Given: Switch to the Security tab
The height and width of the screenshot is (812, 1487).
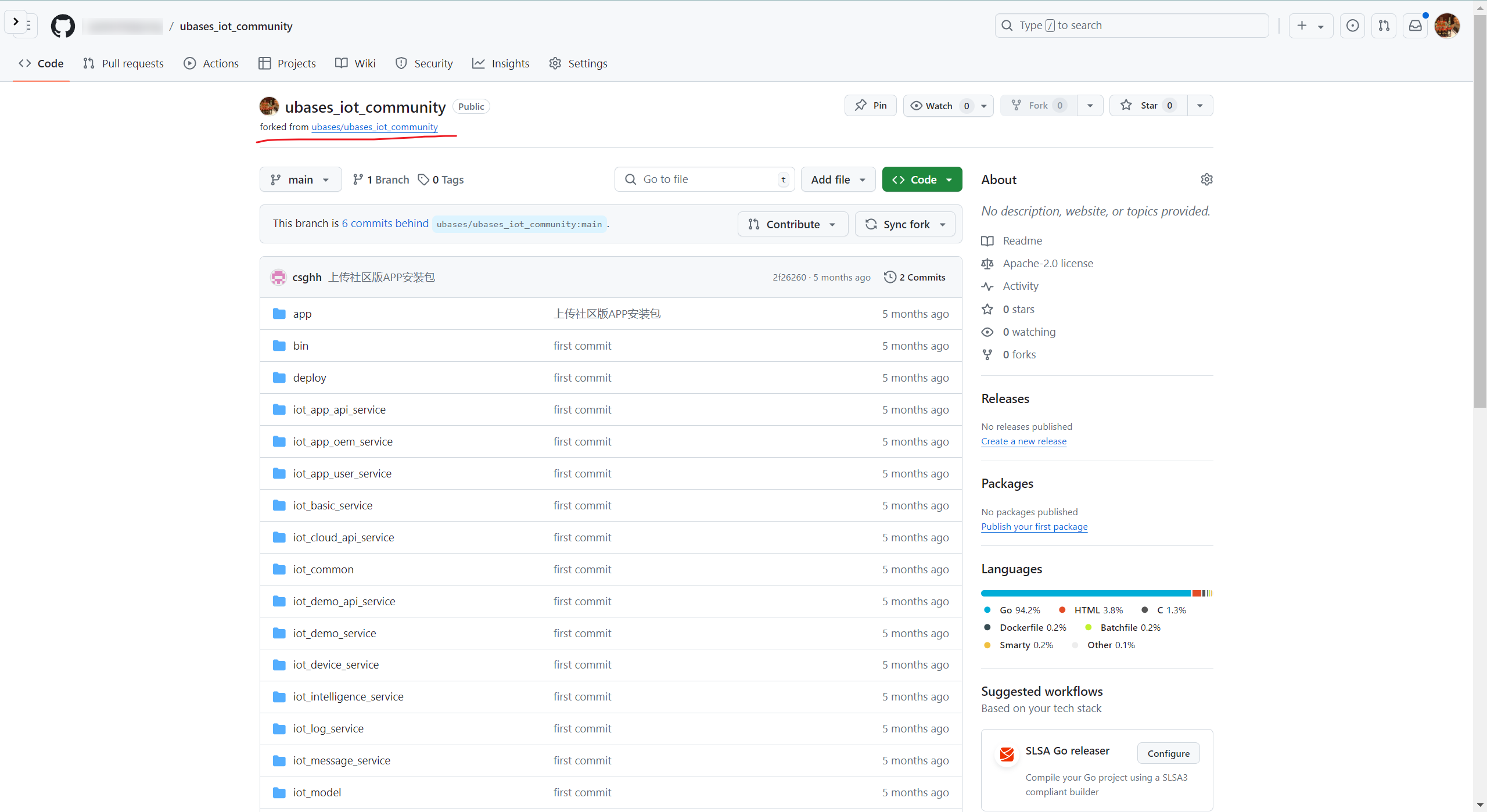Looking at the screenshot, I should [424, 63].
